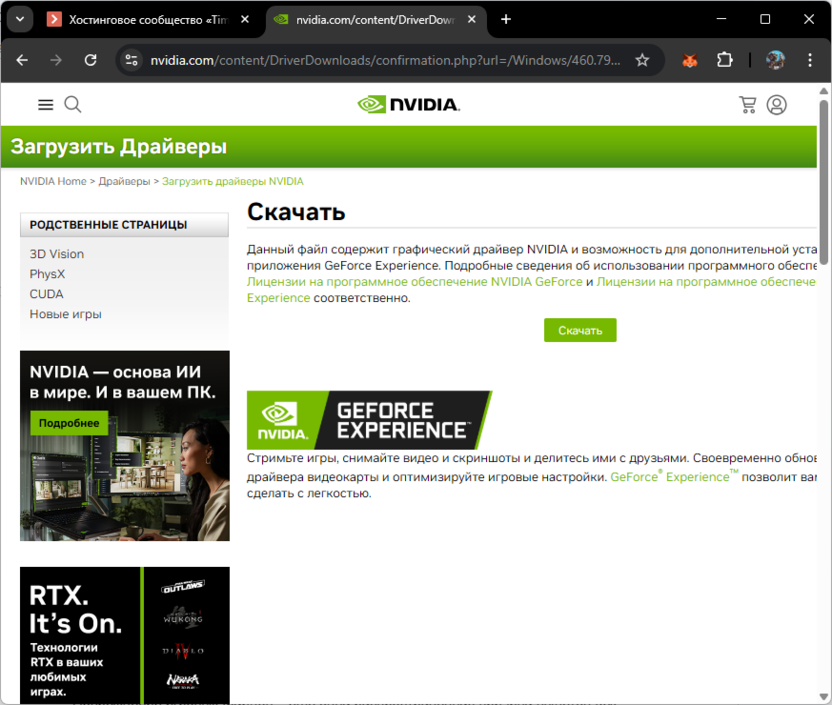Click the РОДСТВЕННЫЕ СТРАНИЦЫ panel header
832x705 pixels.
pos(124,225)
